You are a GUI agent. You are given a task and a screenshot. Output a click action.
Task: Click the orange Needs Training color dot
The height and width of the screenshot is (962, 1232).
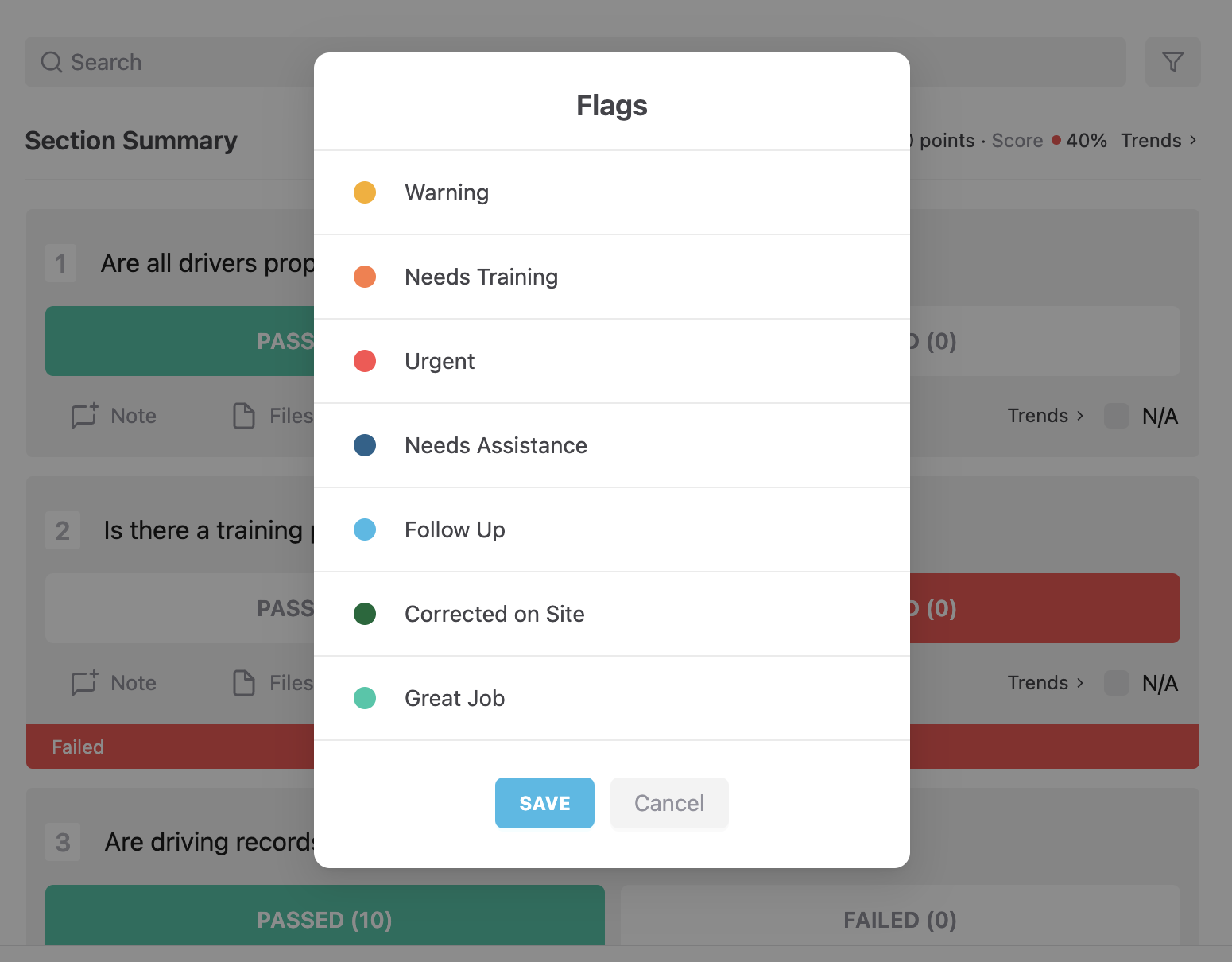click(365, 277)
